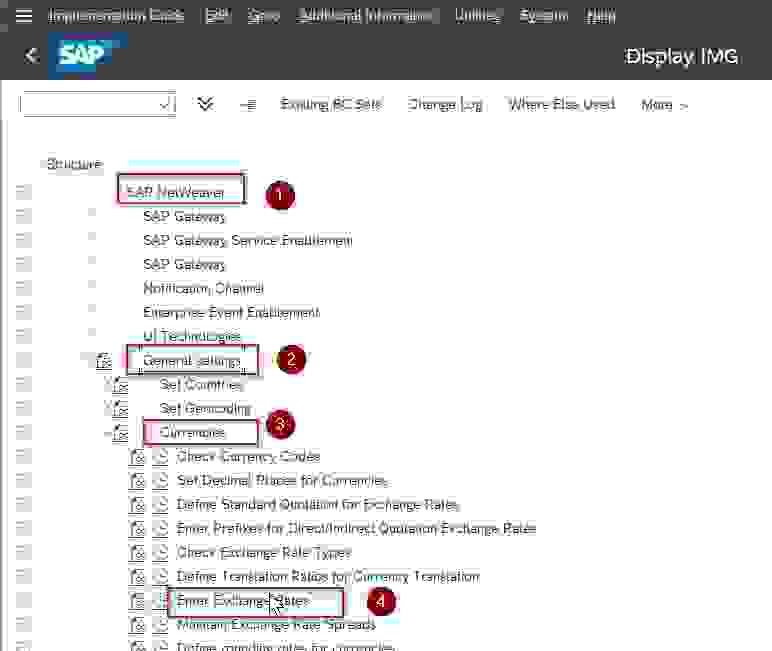
Task: Select the row marker beside SAP NetWeaver
Action: click(23, 192)
